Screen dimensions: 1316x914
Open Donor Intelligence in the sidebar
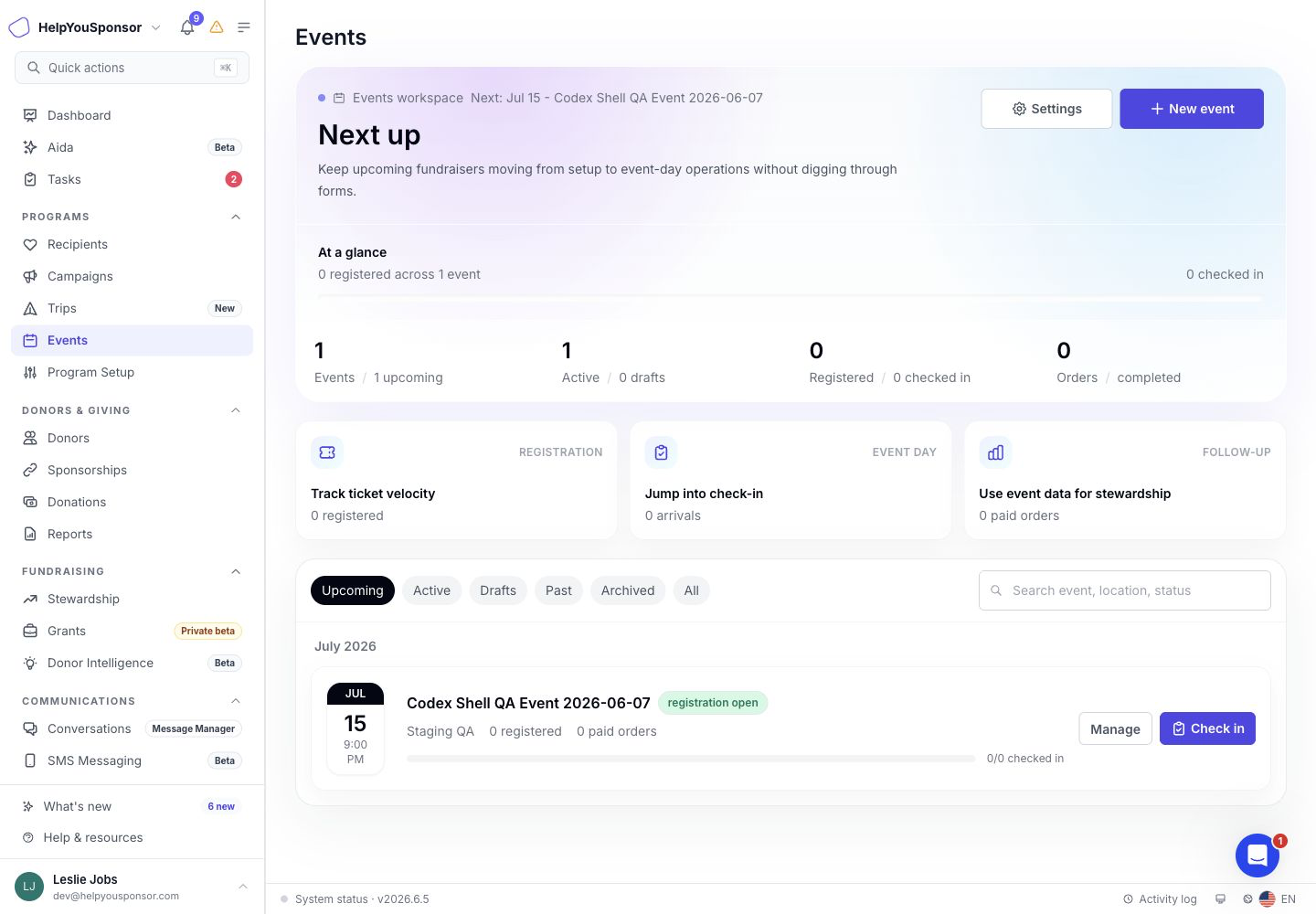pos(132,663)
